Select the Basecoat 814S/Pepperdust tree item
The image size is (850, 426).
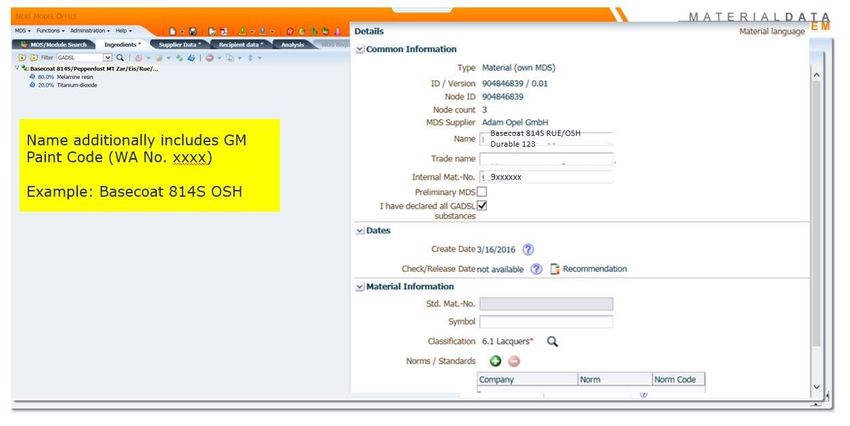tap(94, 69)
